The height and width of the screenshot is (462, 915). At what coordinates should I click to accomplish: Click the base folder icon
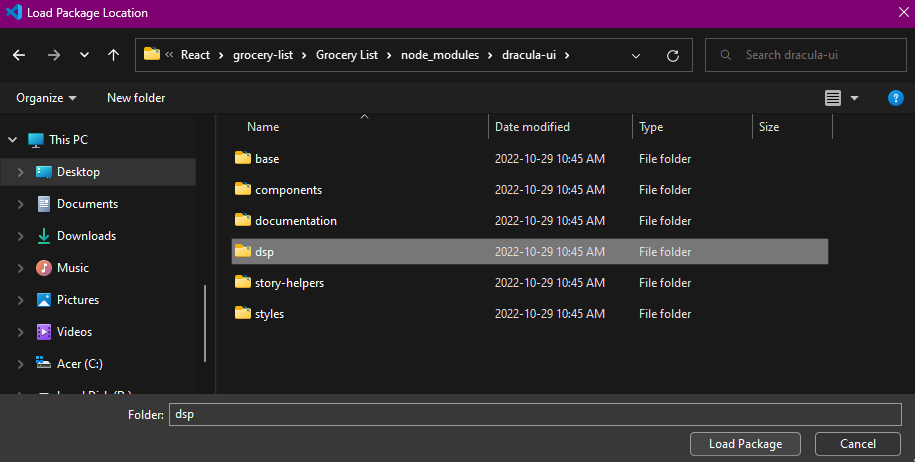(243, 158)
